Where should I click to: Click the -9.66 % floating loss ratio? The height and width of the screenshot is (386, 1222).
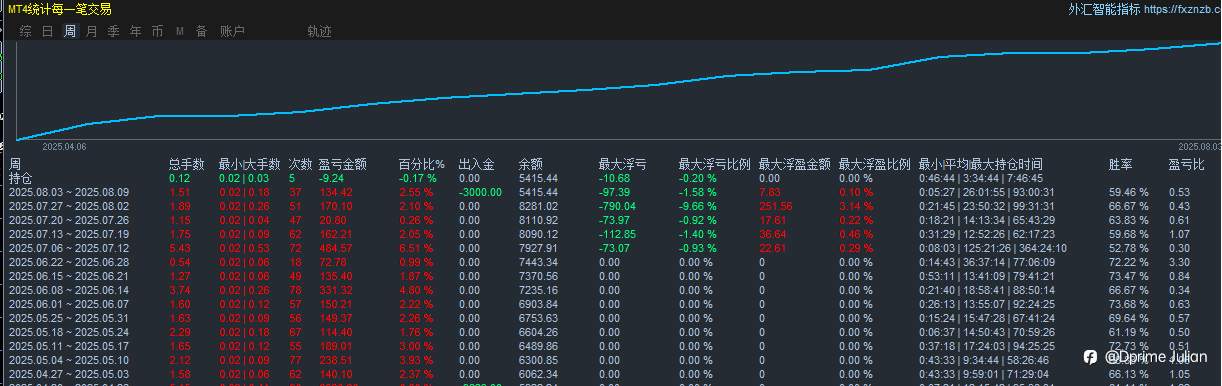pos(698,205)
